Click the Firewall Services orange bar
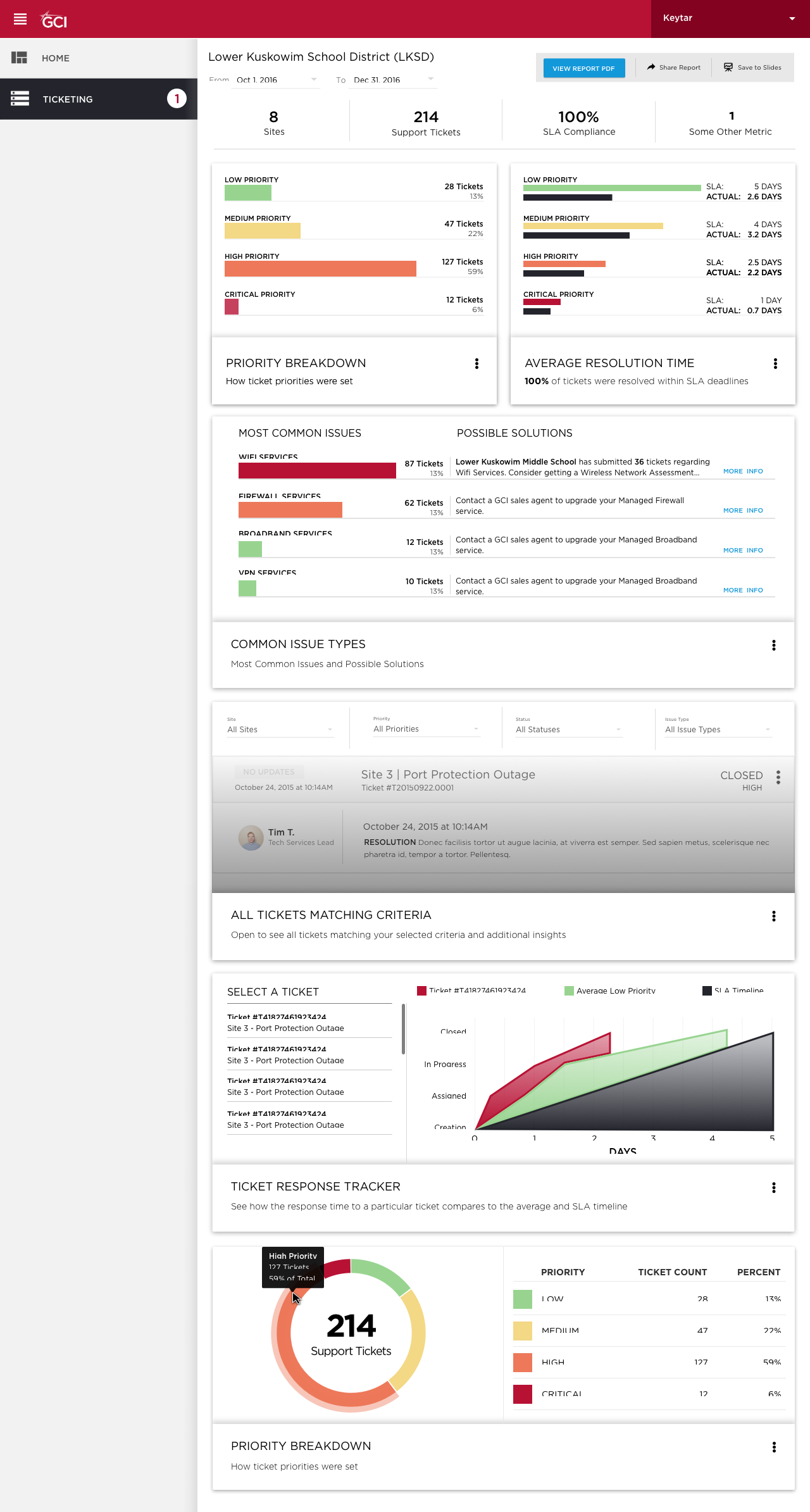810x1512 pixels. 290,509
